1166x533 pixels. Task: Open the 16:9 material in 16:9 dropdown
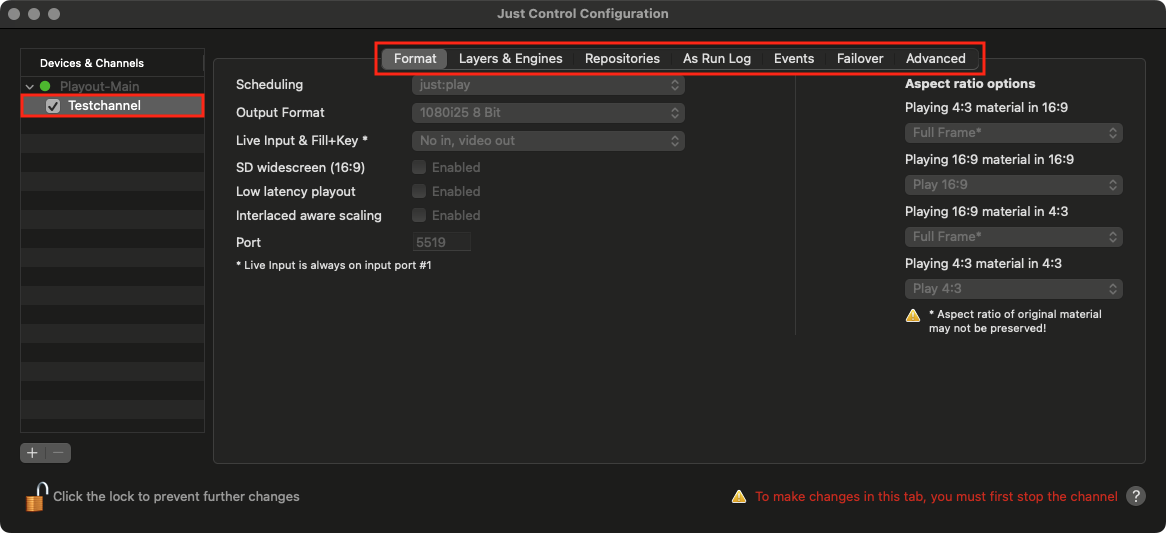tap(1014, 185)
